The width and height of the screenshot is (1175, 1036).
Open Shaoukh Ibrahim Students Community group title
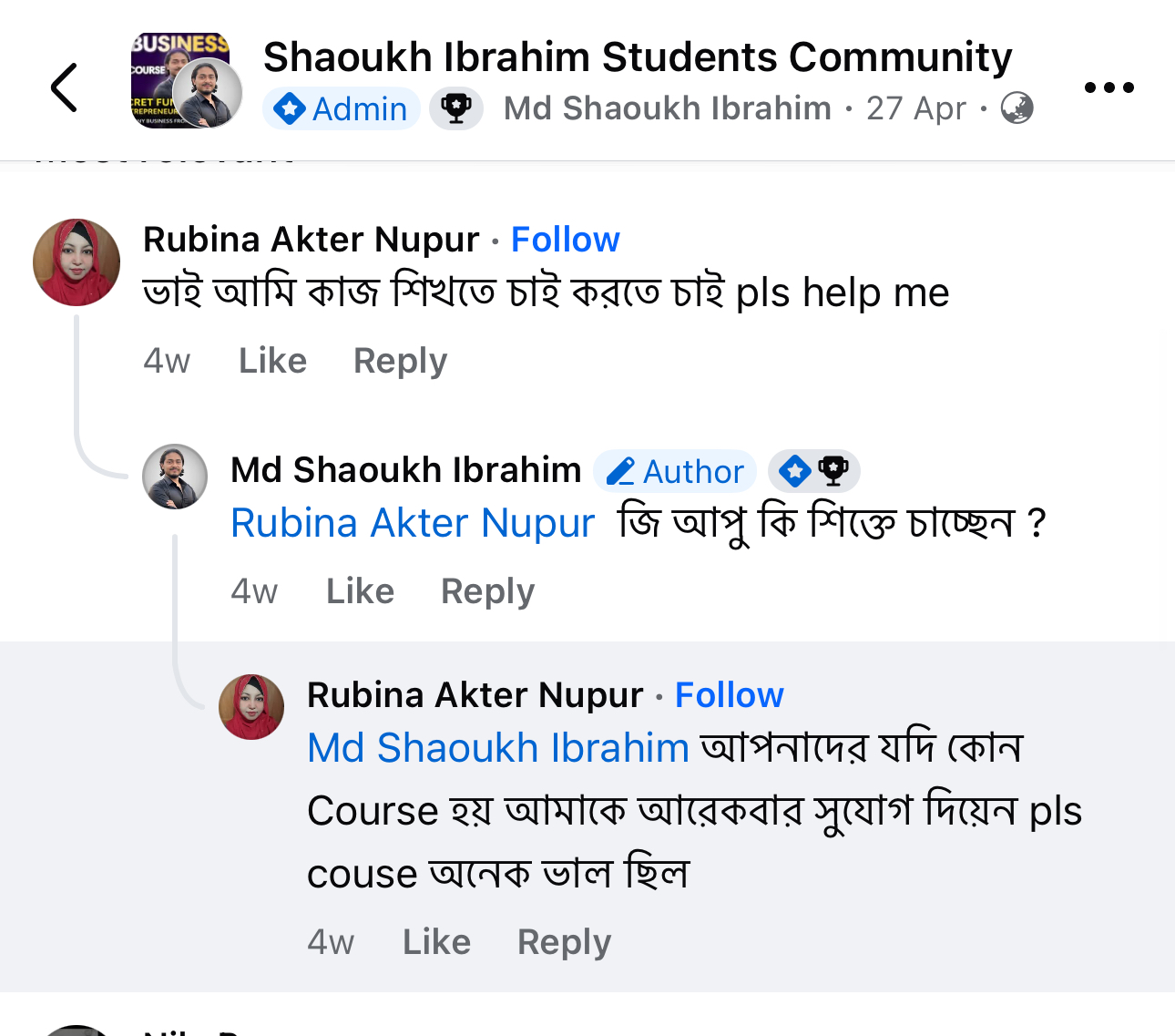(x=637, y=57)
